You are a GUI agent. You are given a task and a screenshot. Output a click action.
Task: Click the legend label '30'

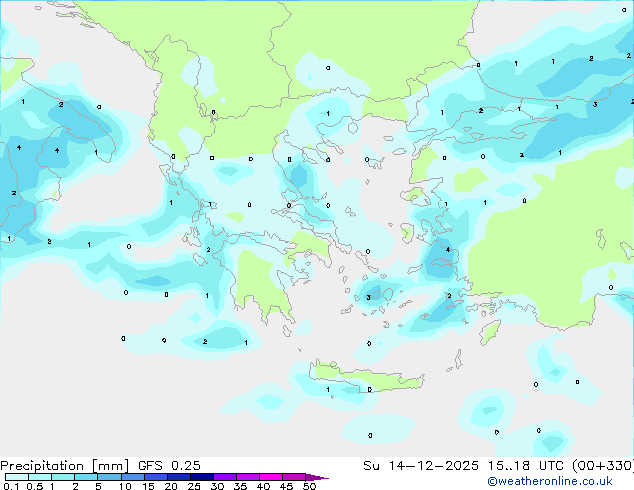[x=217, y=486]
